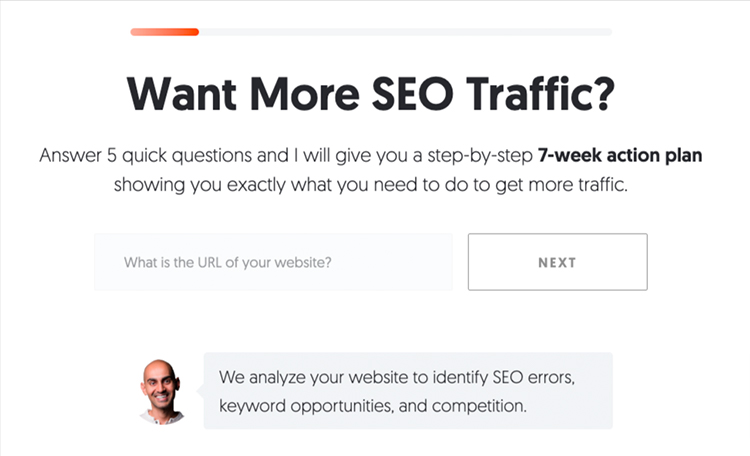The height and width of the screenshot is (456, 750).
Task: Click the gray unfilled progress bar track
Action: 405,32
